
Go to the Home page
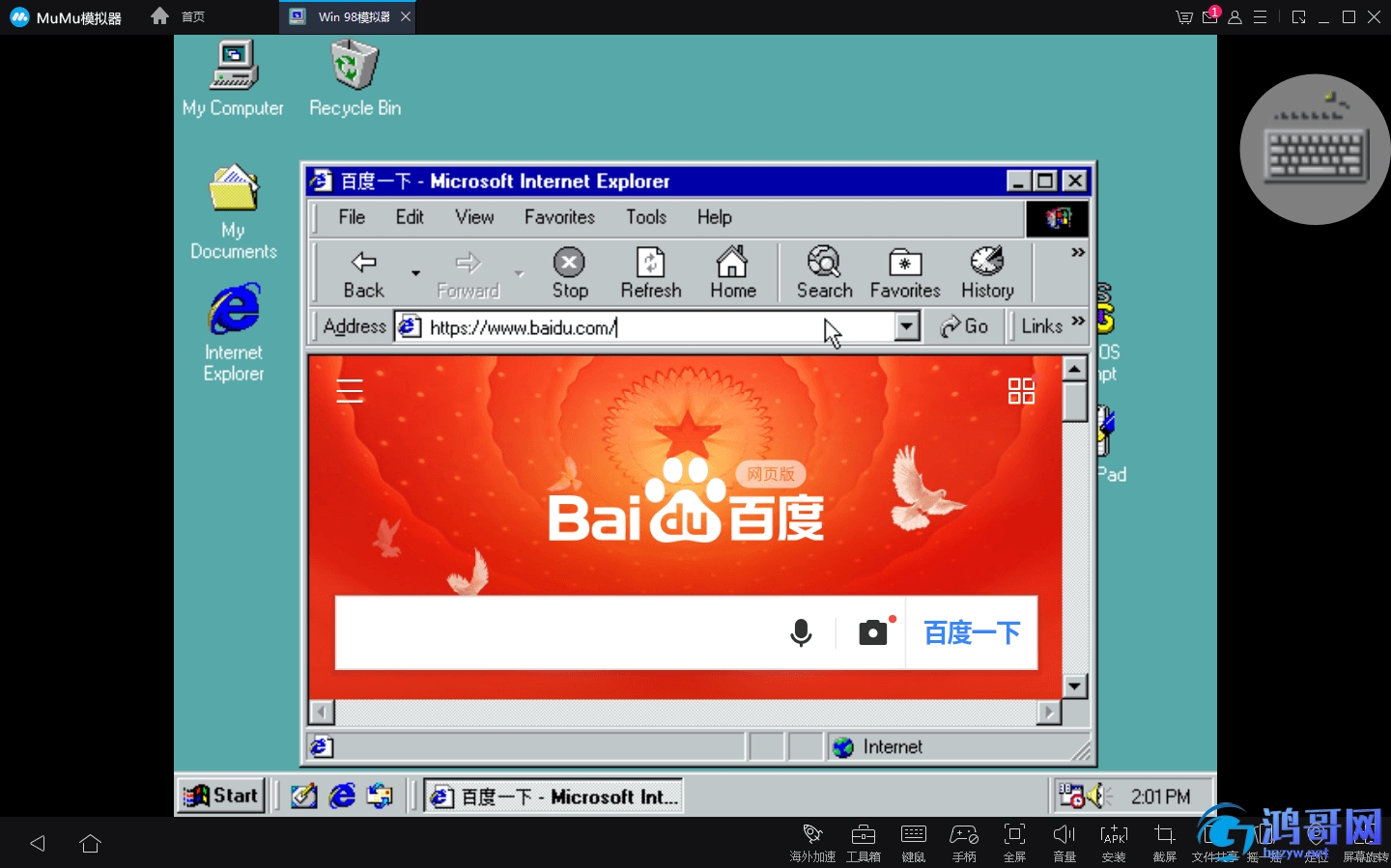tap(733, 273)
